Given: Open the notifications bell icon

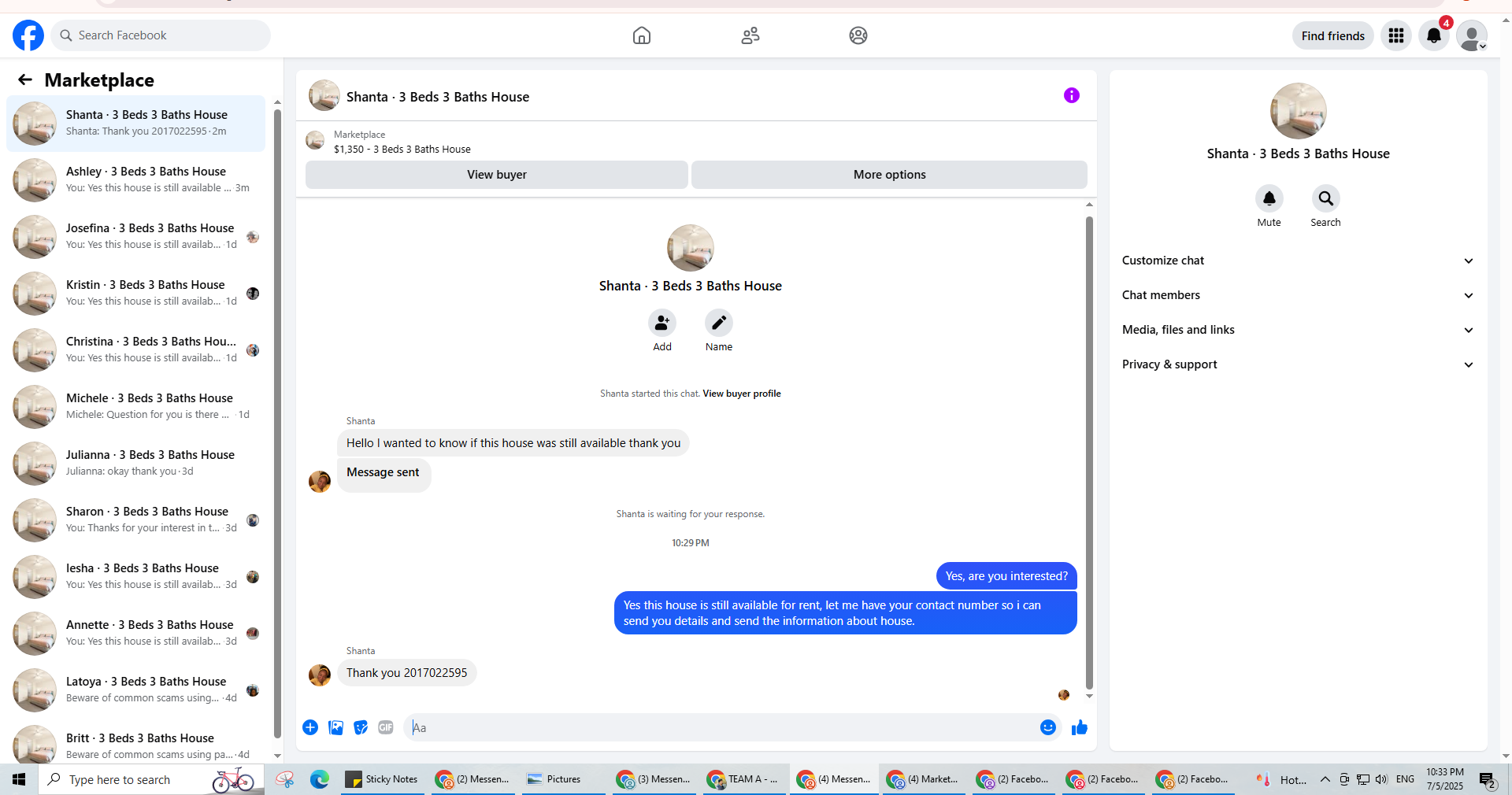Looking at the screenshot, I should coord(1434,35).
